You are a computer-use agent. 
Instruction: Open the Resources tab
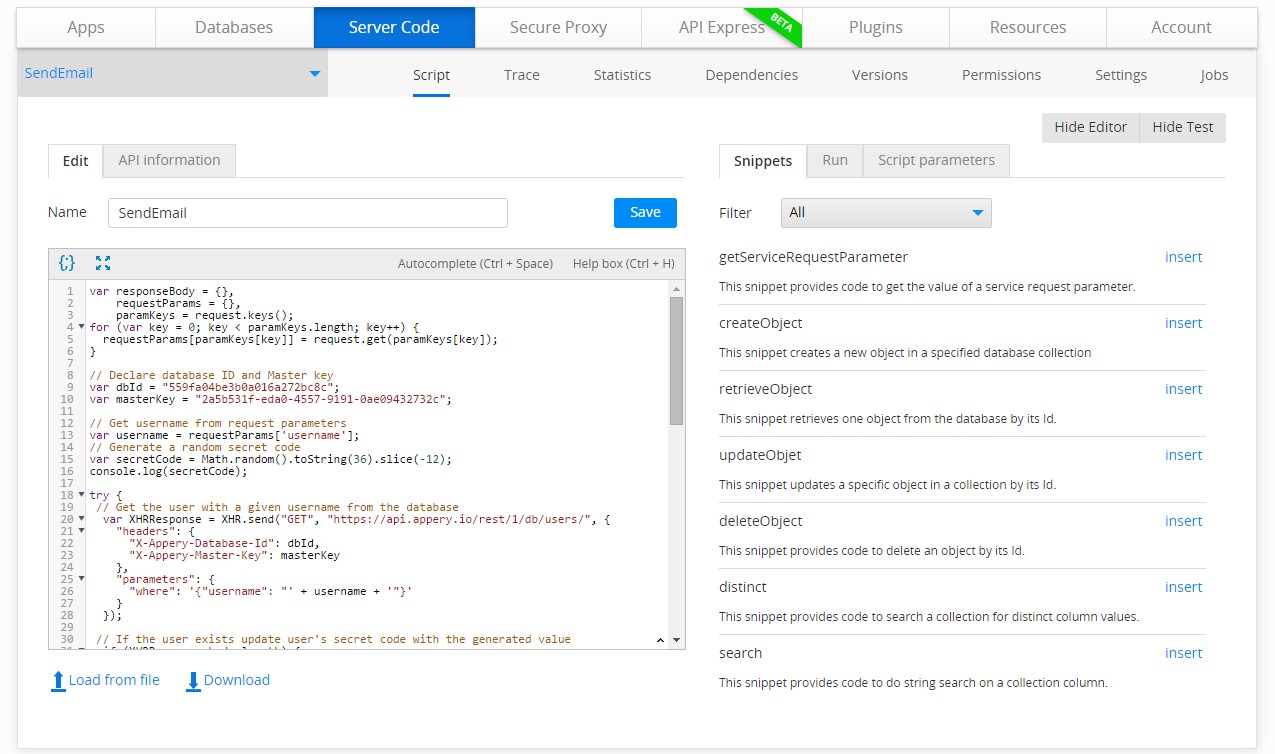1028,27
